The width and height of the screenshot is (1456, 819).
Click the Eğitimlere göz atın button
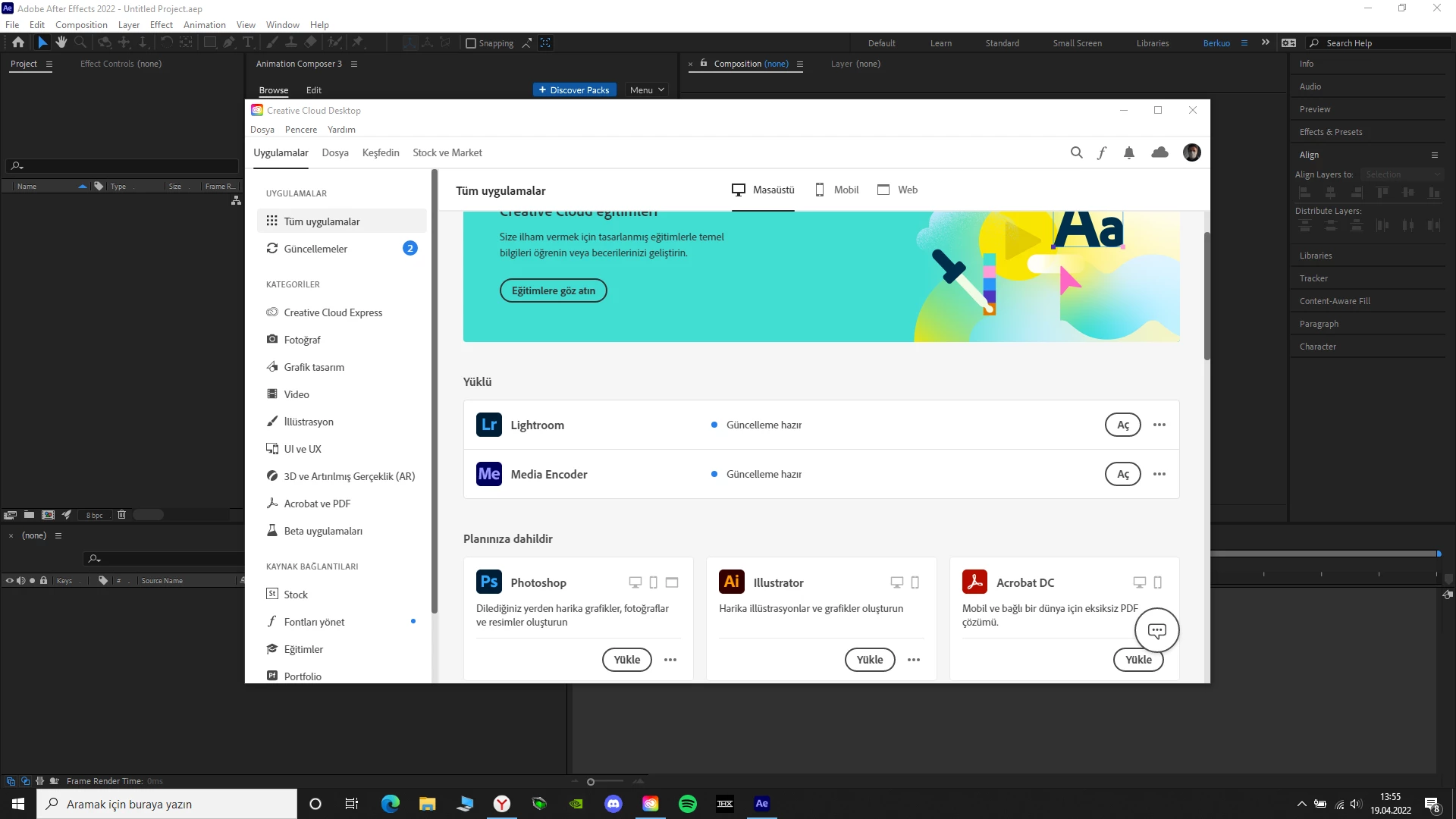point(553,290)
